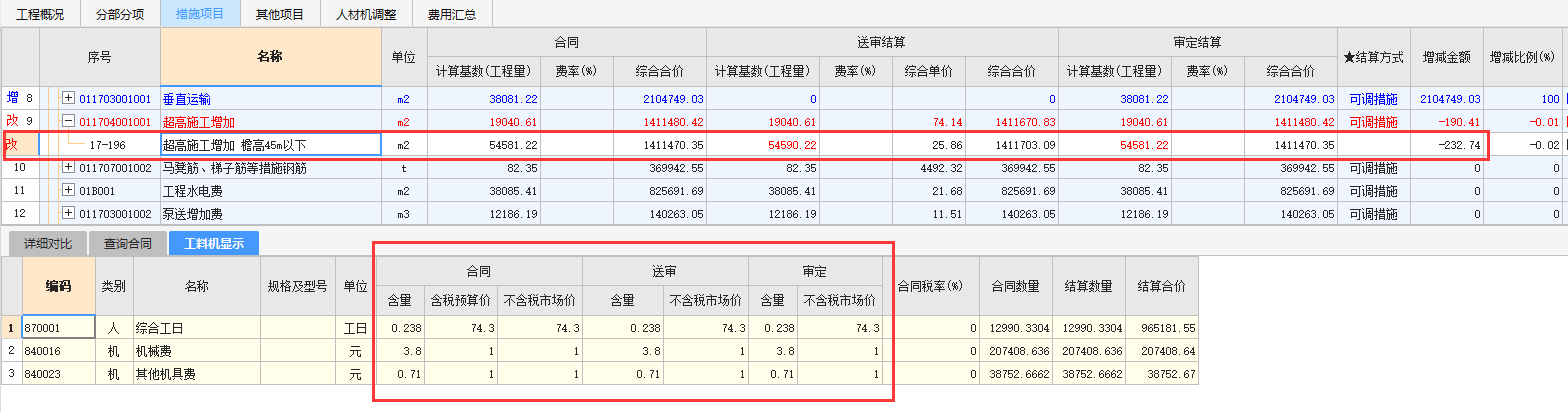Switch to the 工程概况 tab
The height and width of the screenshot is (412, 1568).
(x=41, y=14)
